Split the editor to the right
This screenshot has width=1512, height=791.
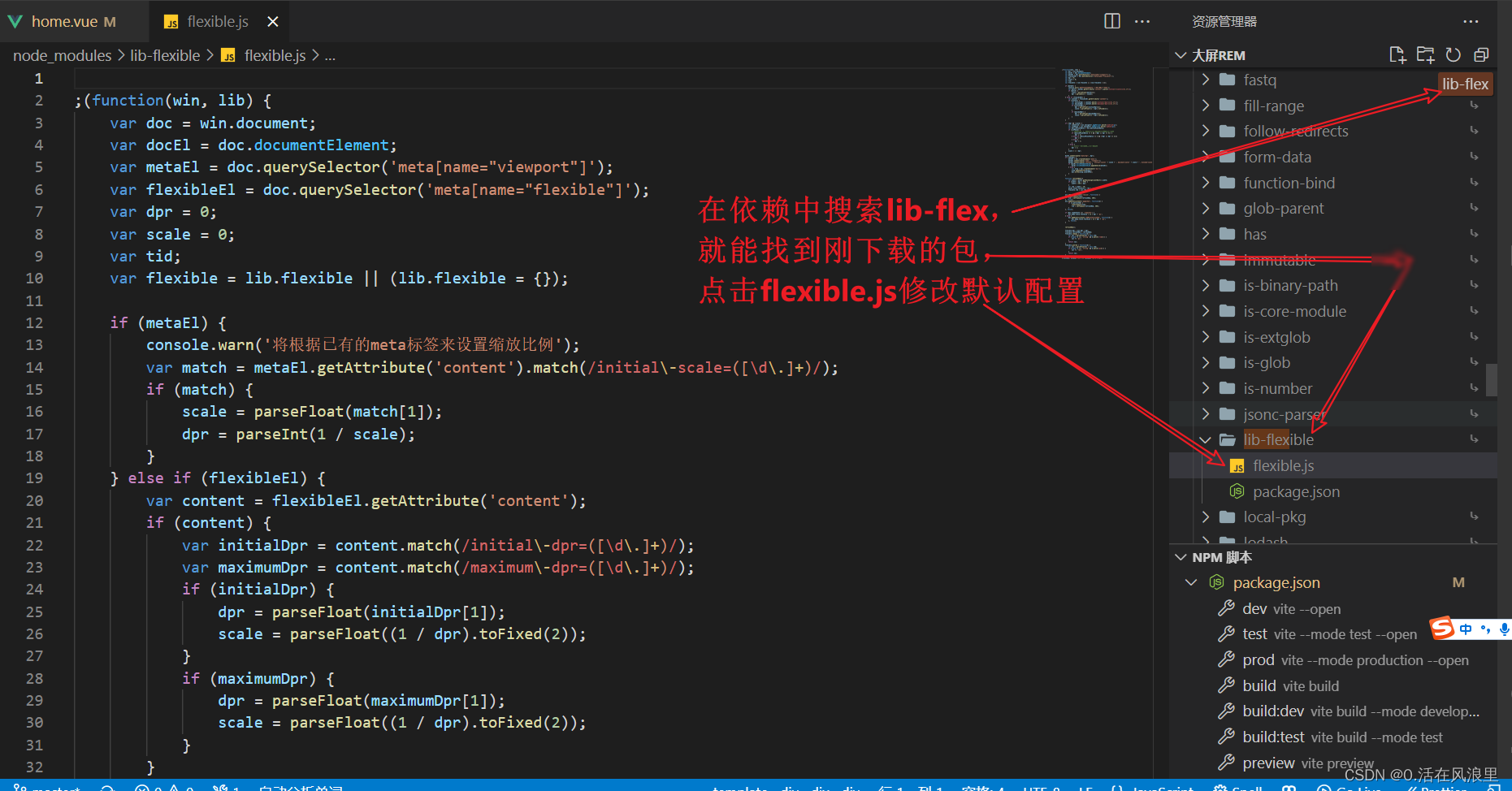coord(1112,21)
